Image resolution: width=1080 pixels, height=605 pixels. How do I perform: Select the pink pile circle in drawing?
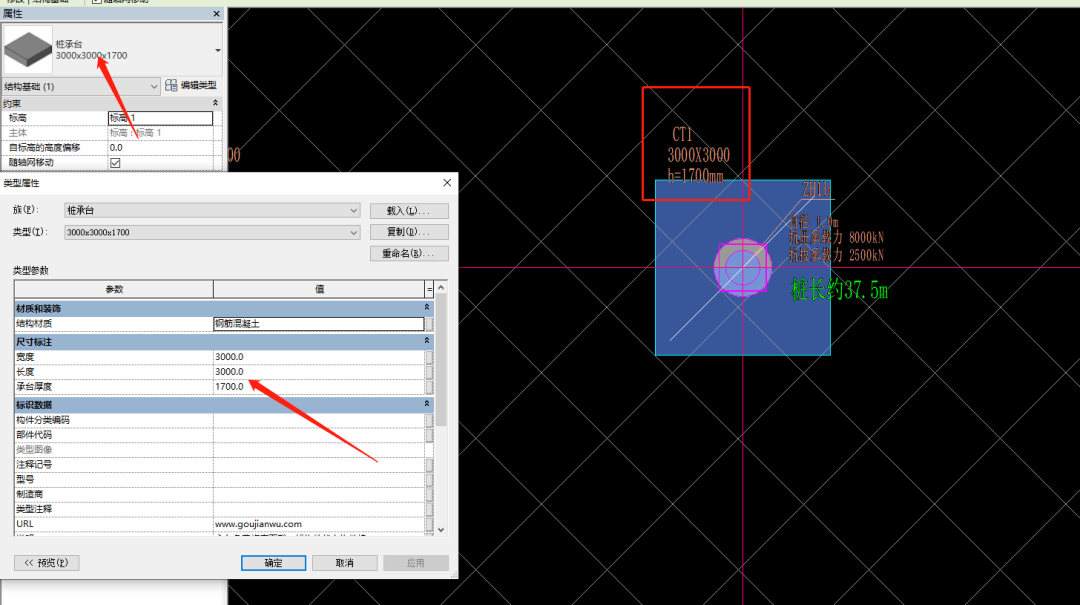pos(742,267)
